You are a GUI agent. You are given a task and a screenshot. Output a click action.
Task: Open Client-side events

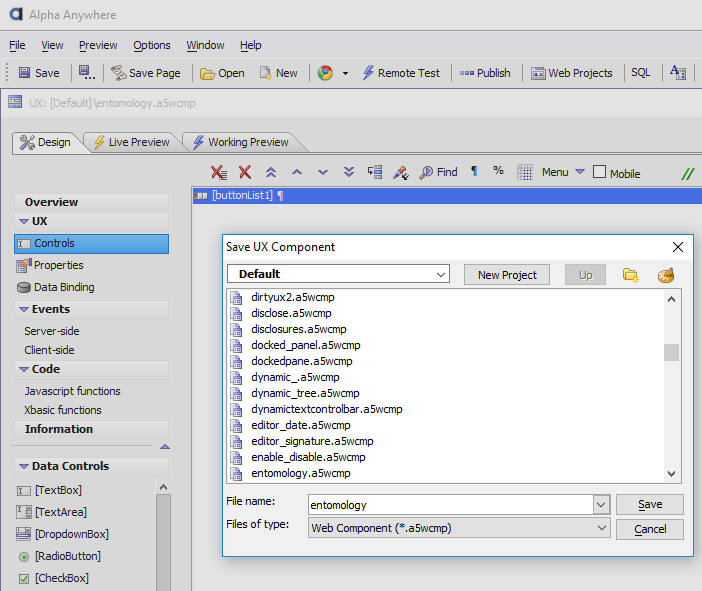49,350
